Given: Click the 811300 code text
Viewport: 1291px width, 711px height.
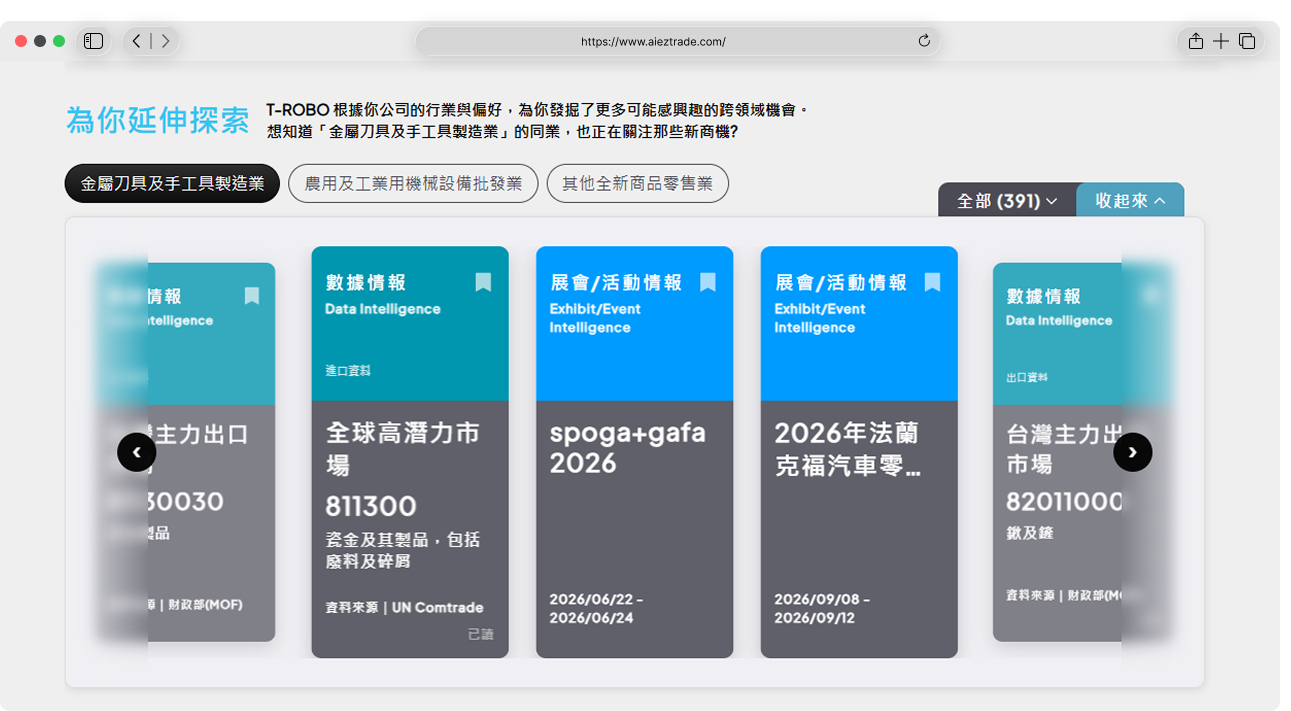Looking at the screenshot, I should (371, 506).
